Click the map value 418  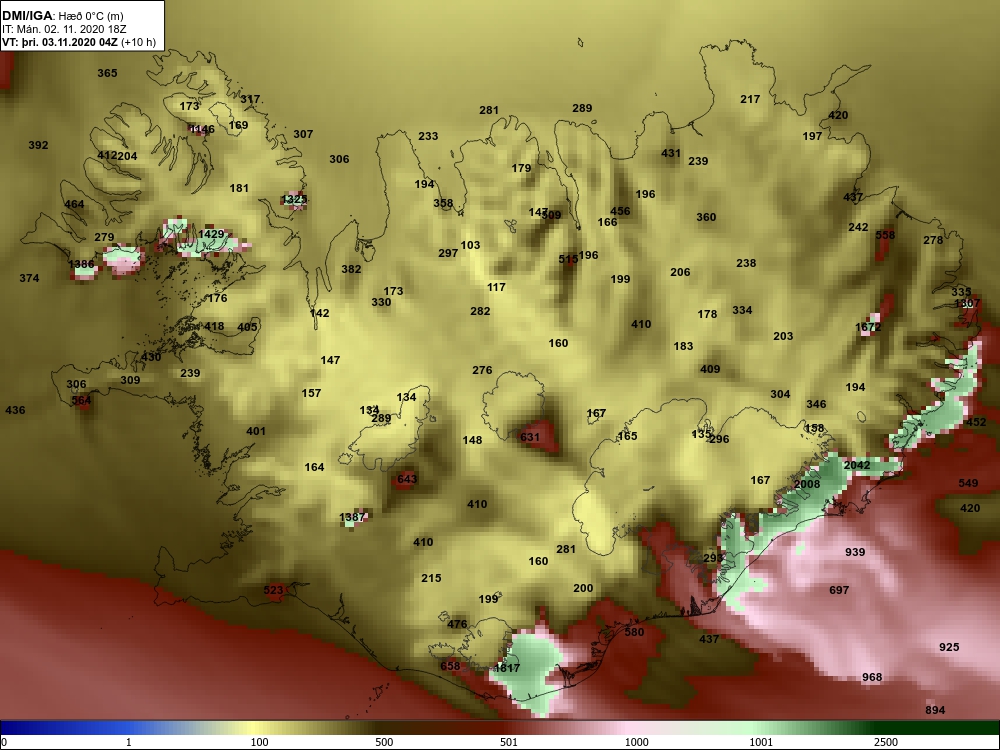pyautogui.click(x=214, y=327)
